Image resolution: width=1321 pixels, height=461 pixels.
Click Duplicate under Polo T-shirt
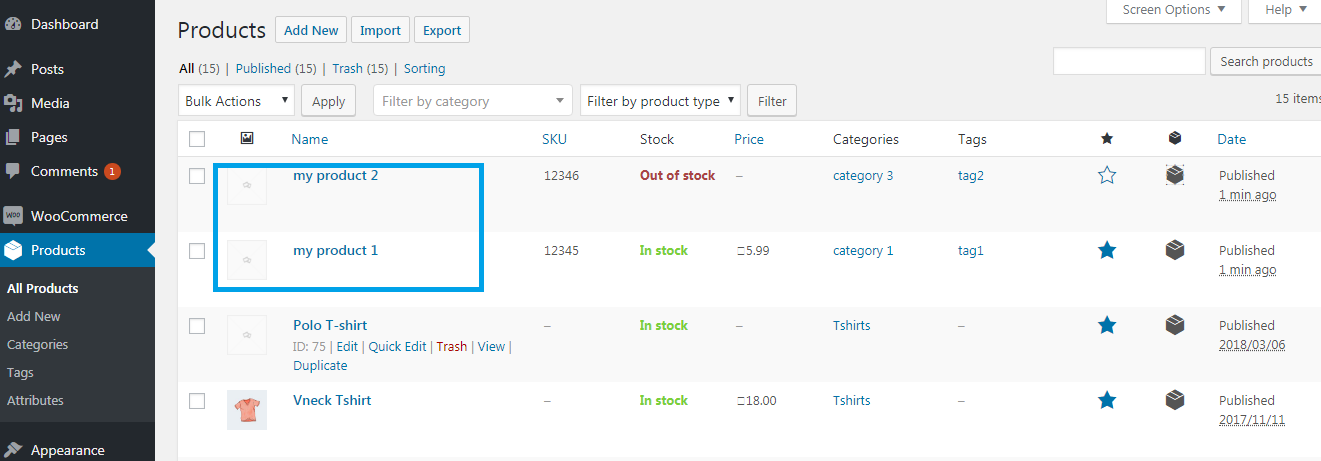[320, 365]
